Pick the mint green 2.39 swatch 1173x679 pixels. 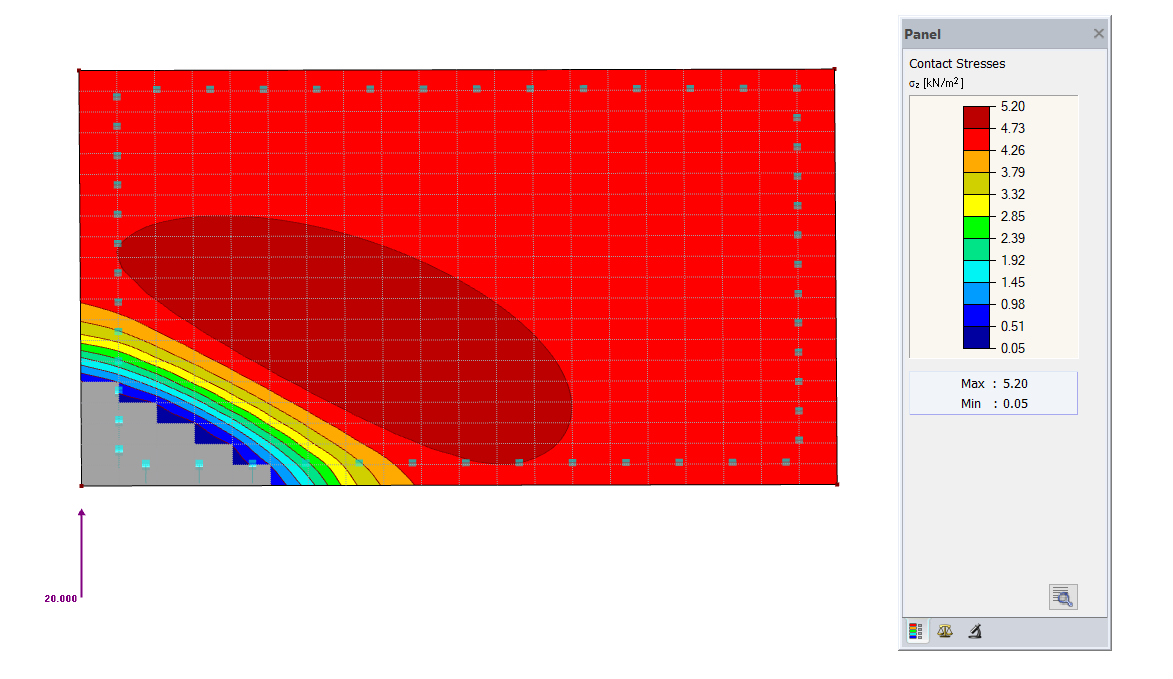coord(976,250)
